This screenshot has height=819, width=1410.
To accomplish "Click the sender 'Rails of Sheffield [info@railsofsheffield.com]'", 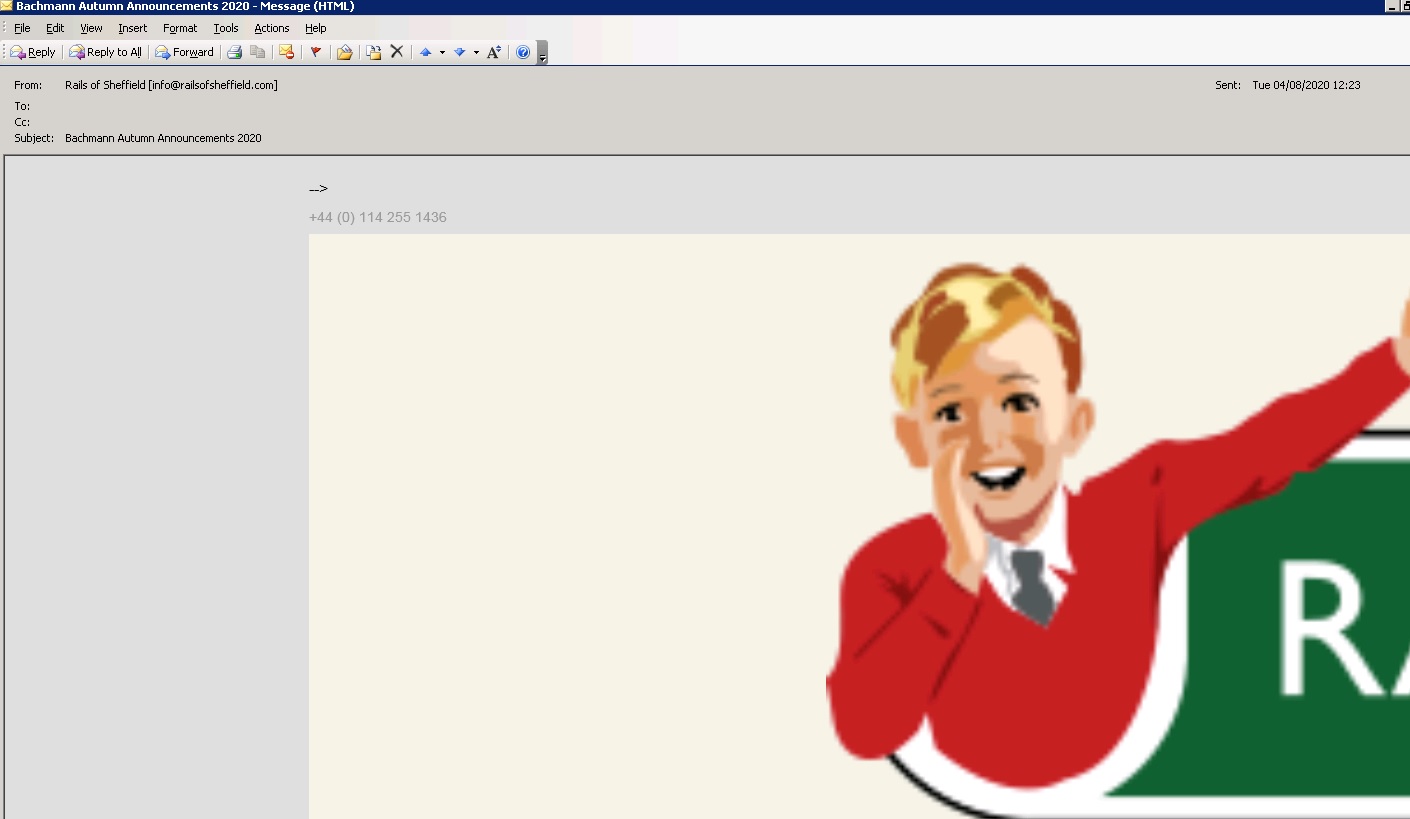I will pos(171,85).
